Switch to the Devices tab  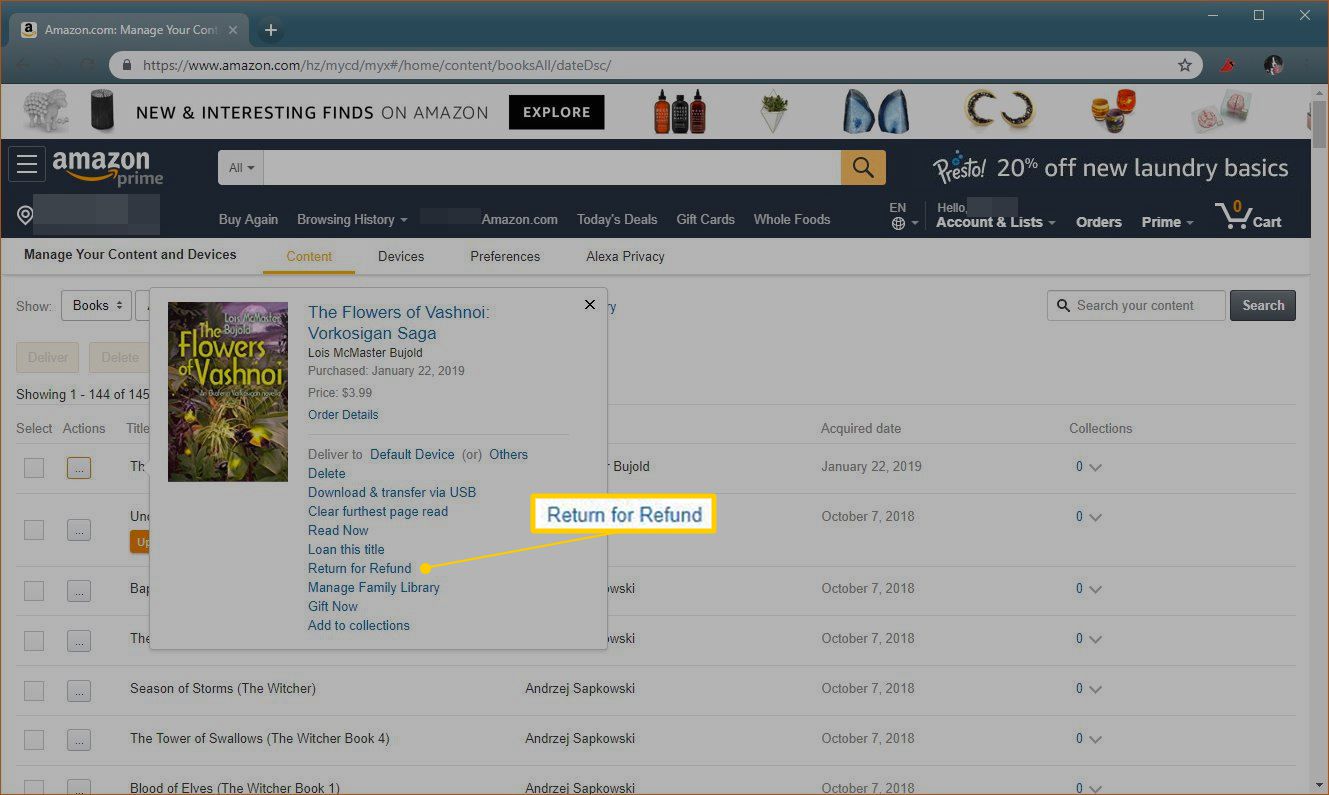[x=401, y=256]
